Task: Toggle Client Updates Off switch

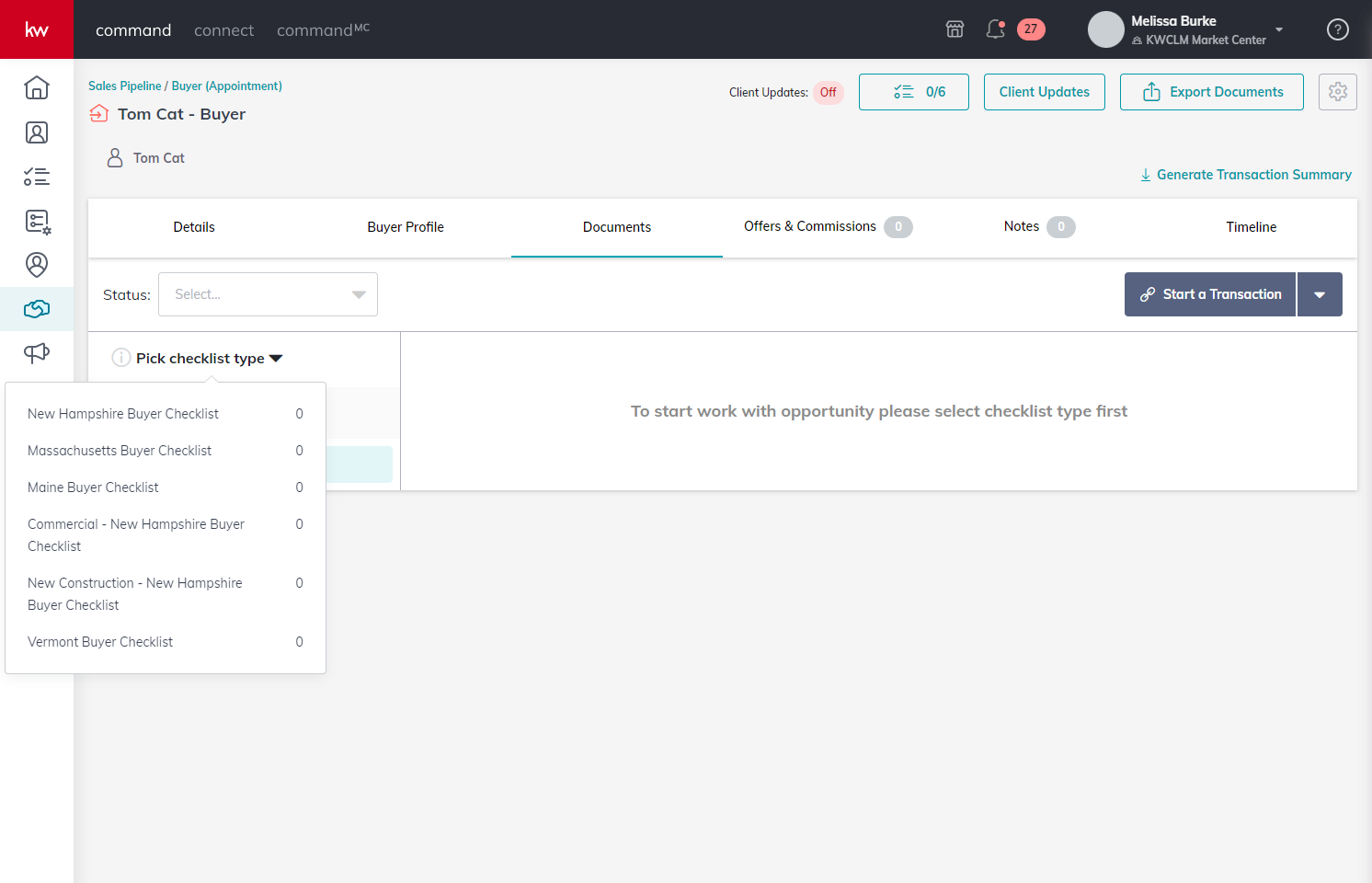Action: [828, 92]
